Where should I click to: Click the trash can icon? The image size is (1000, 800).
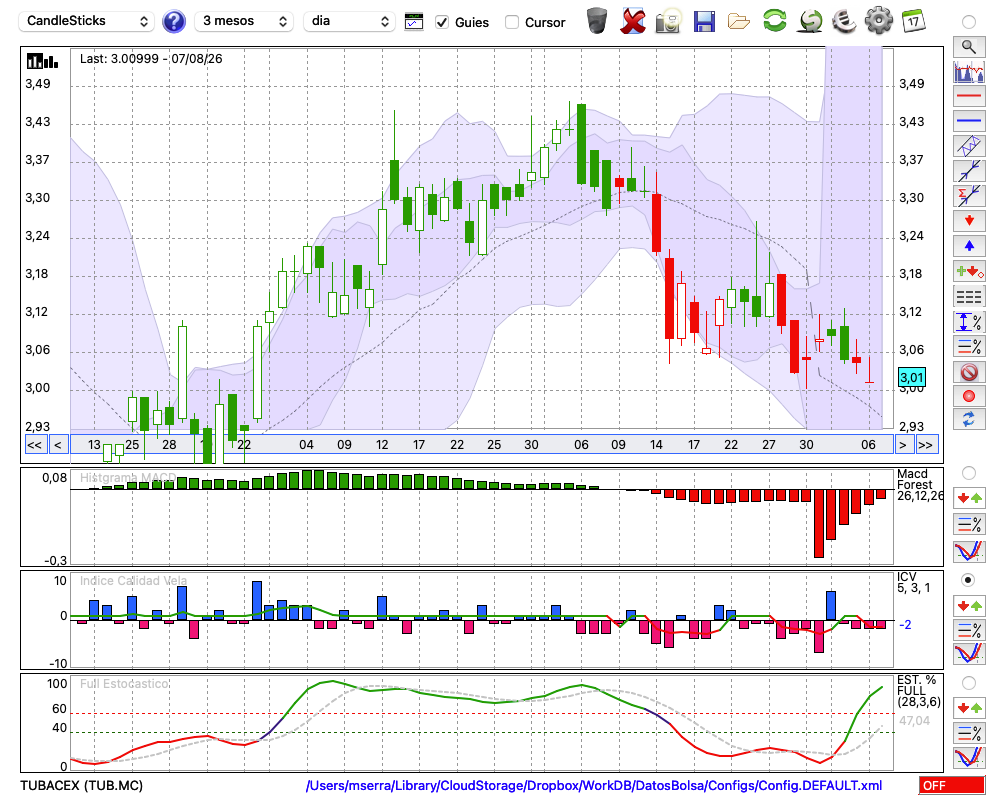tap(597, 20)
